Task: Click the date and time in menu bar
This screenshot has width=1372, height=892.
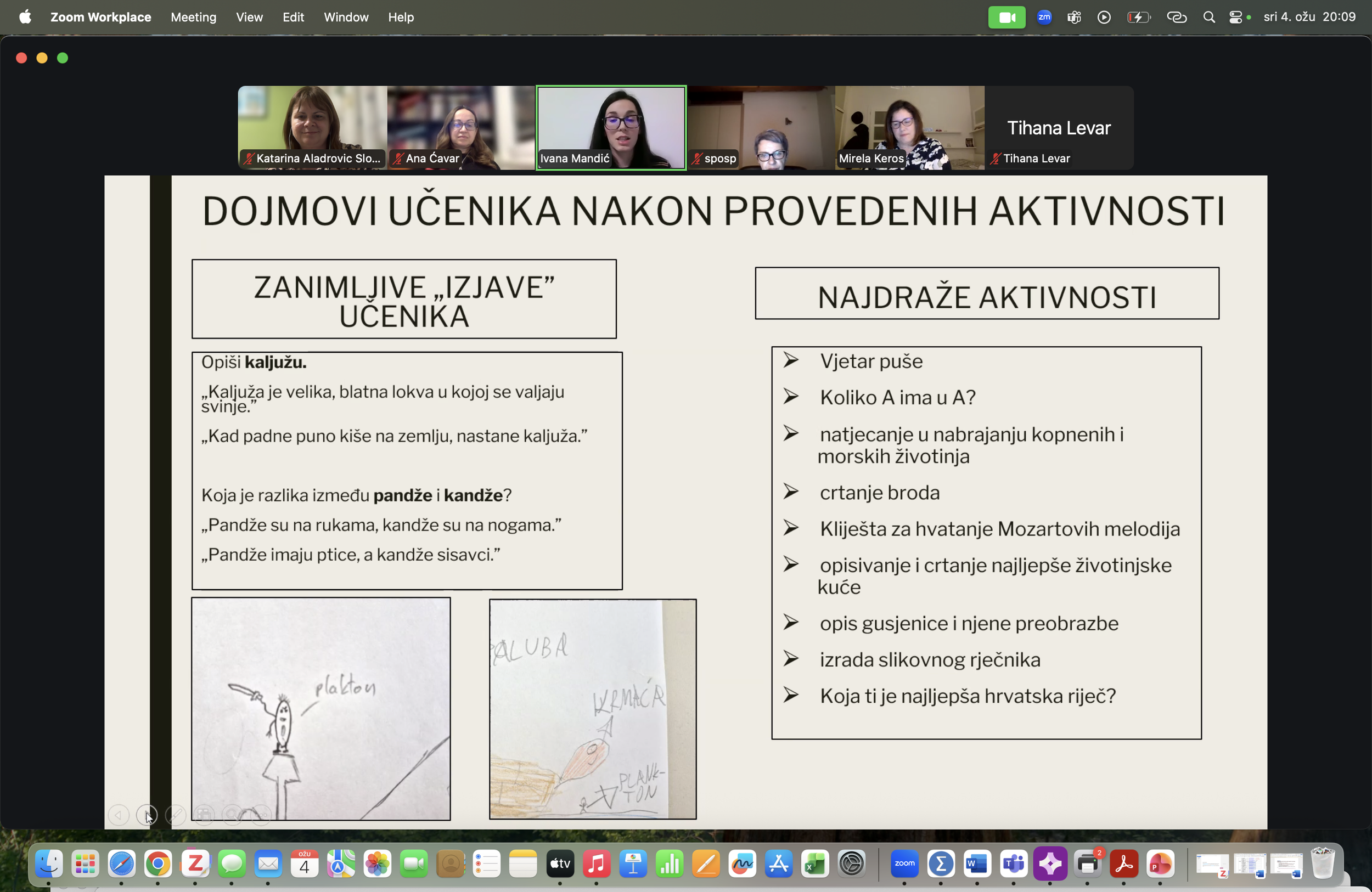Action: (1309, 16)
